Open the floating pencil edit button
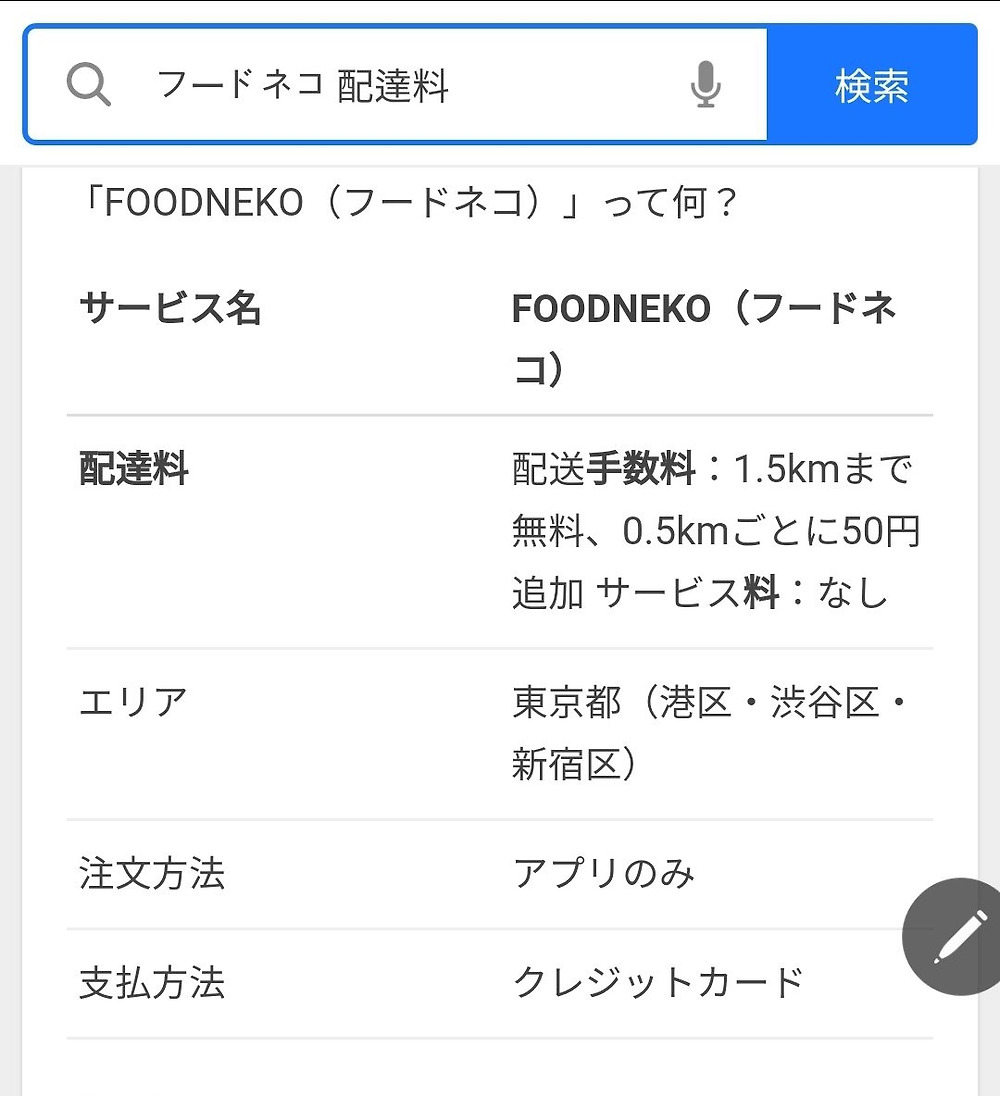Viewport: 1000px width, 1096px height. click(951, 936)
